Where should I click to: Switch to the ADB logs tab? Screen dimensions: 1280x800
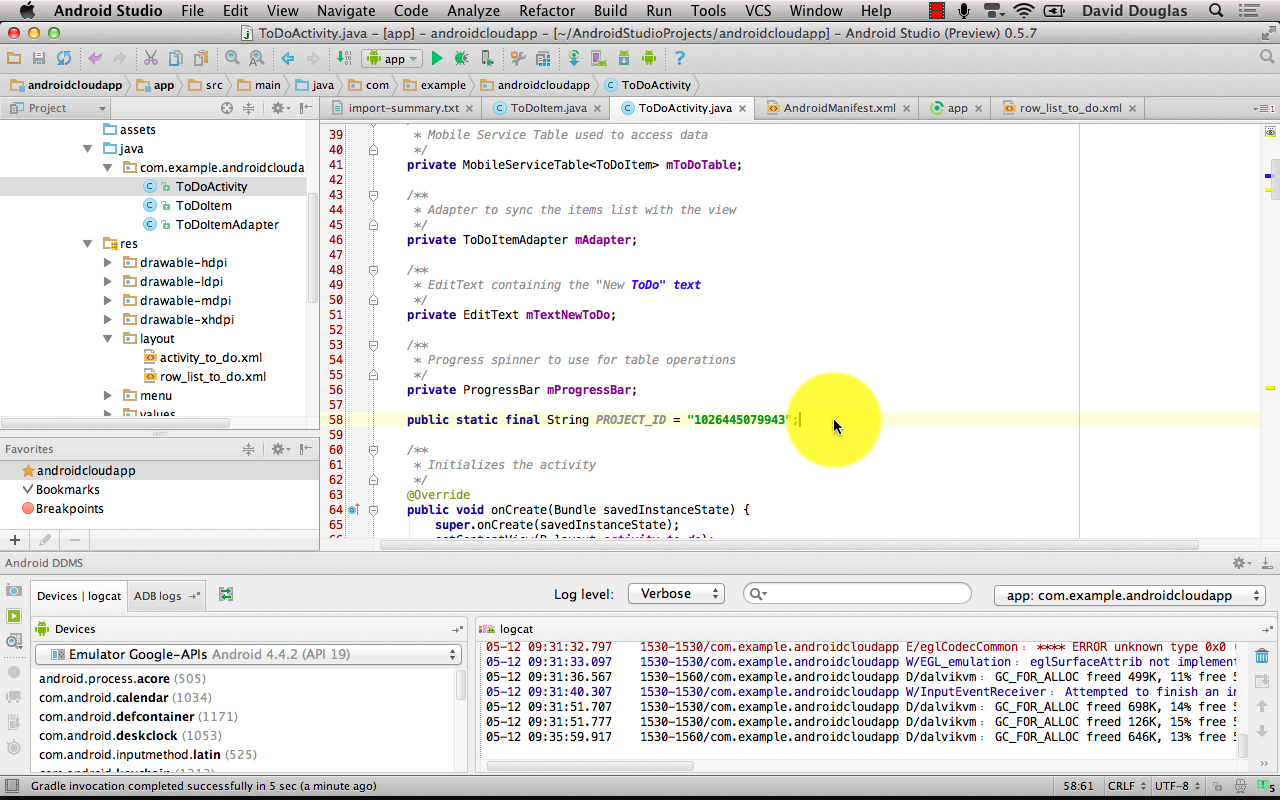click(166, 595)
